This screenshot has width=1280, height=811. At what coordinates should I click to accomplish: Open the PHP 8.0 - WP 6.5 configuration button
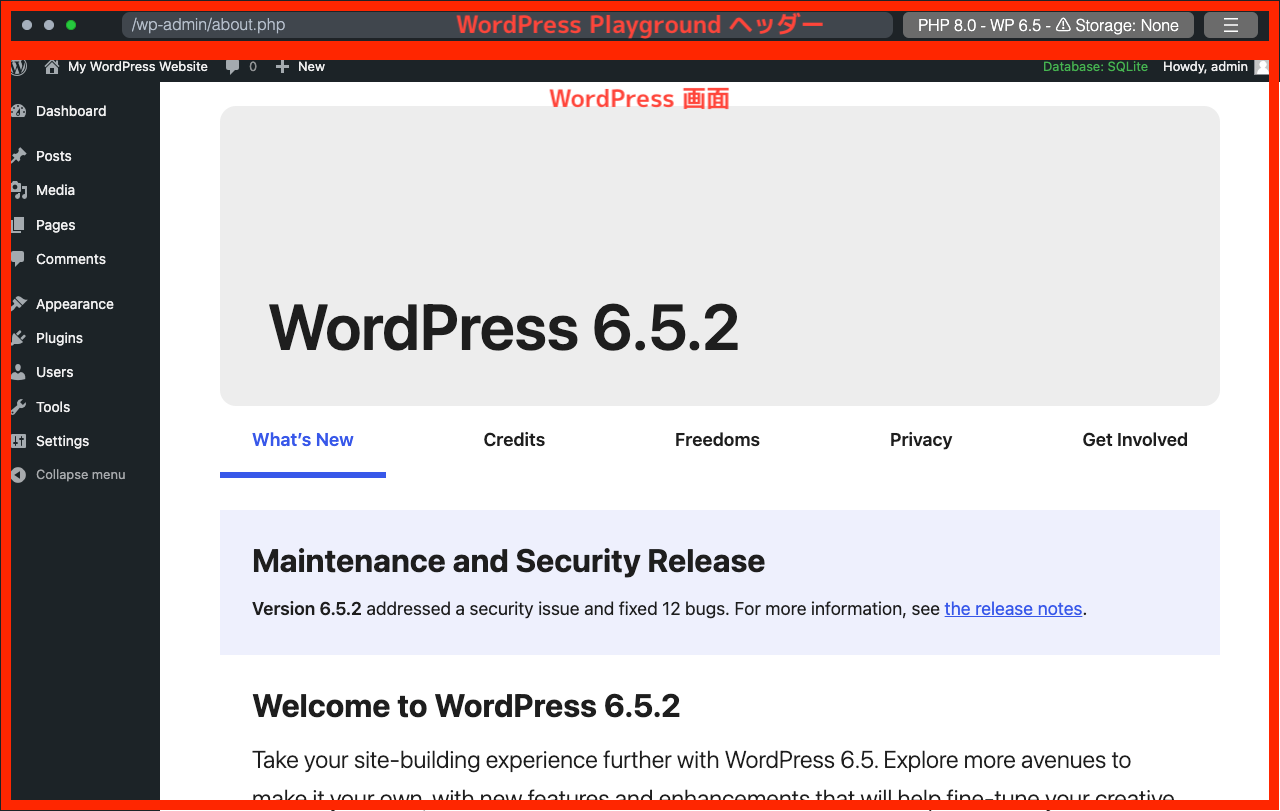point(1048,25)
